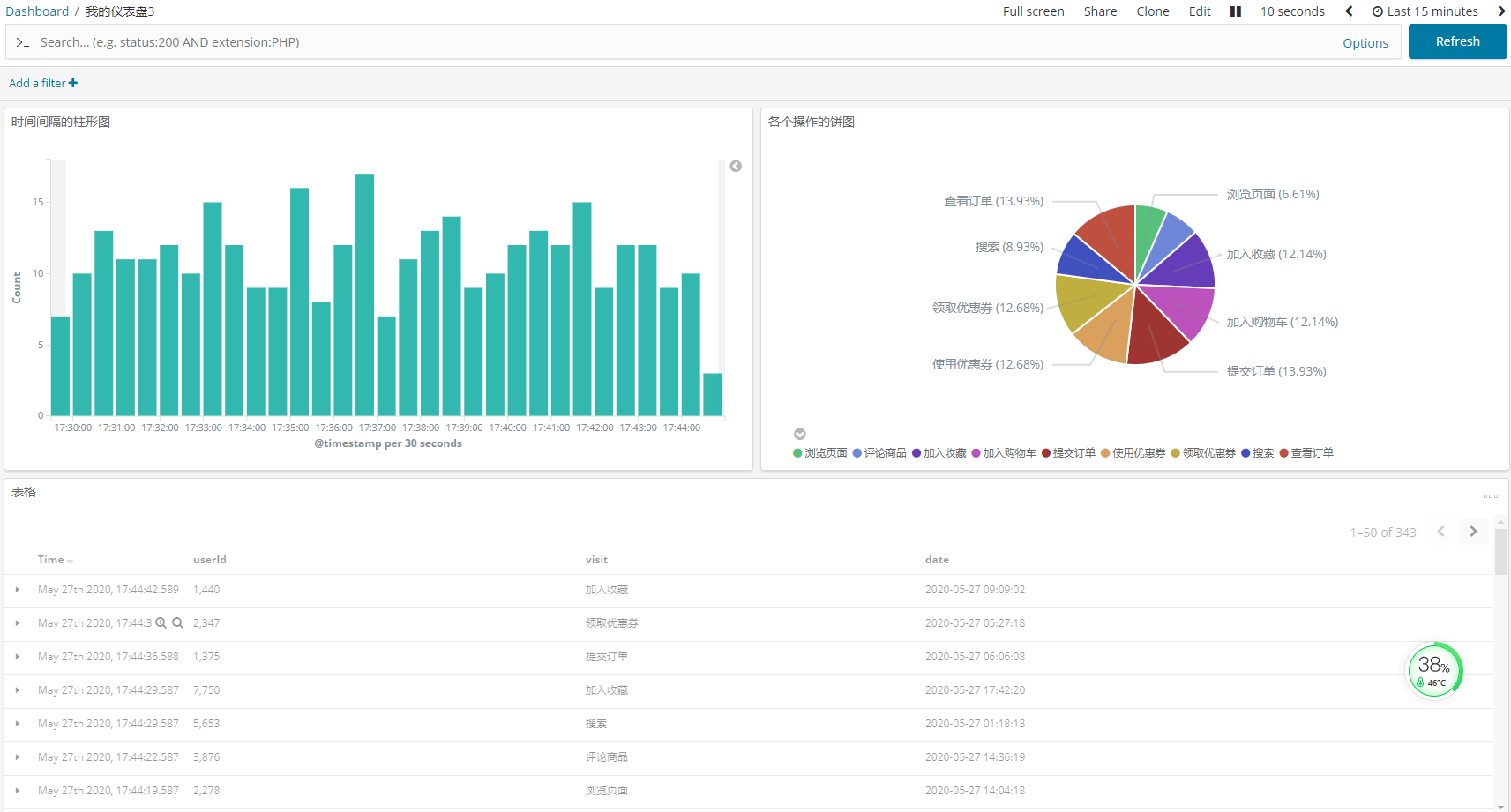
Task: Collapse the bar chart legend arrow
Action: point(736,166)
